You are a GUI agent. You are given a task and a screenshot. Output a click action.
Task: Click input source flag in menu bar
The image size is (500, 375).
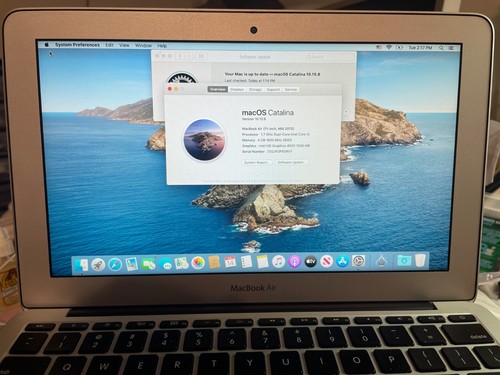coord(379,47)
